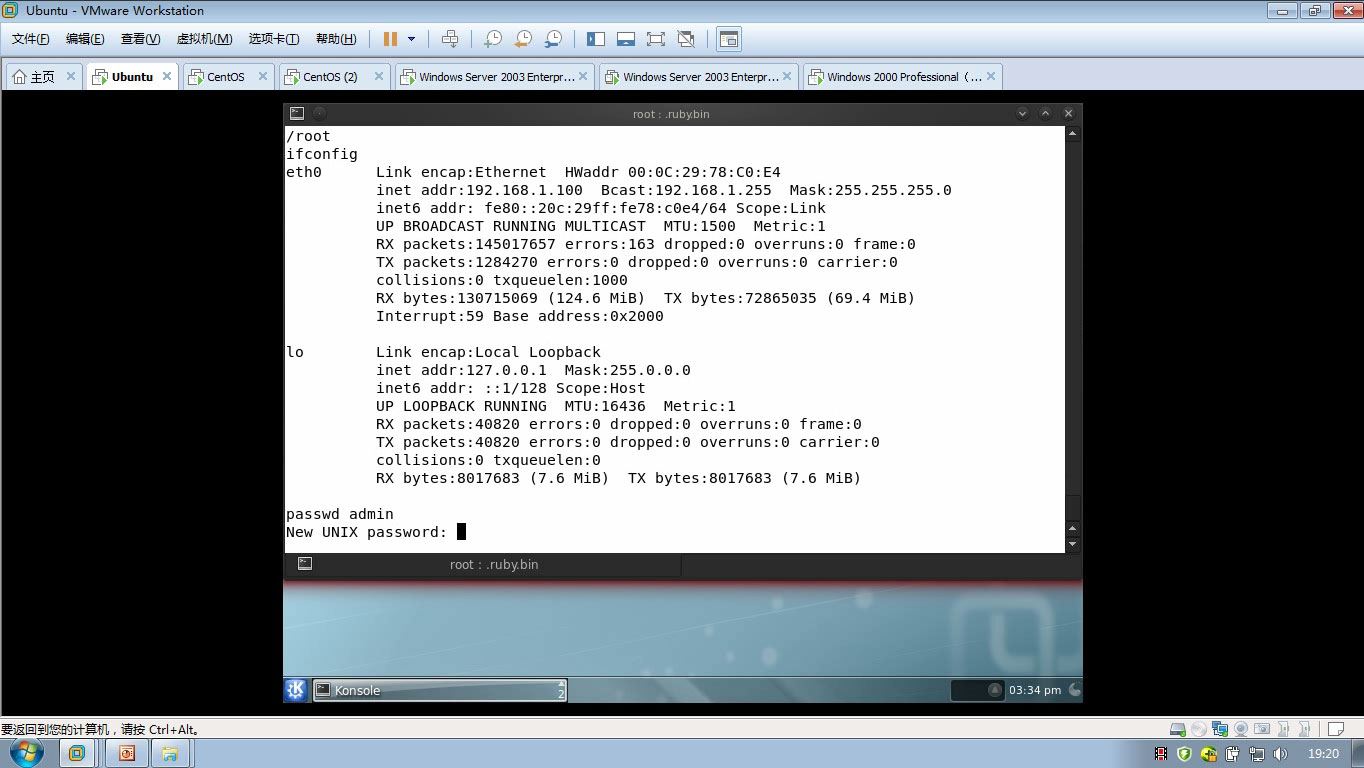Open Windows Explorer from the taskbar
1364x768 pixels.
(x=171, y=753)
